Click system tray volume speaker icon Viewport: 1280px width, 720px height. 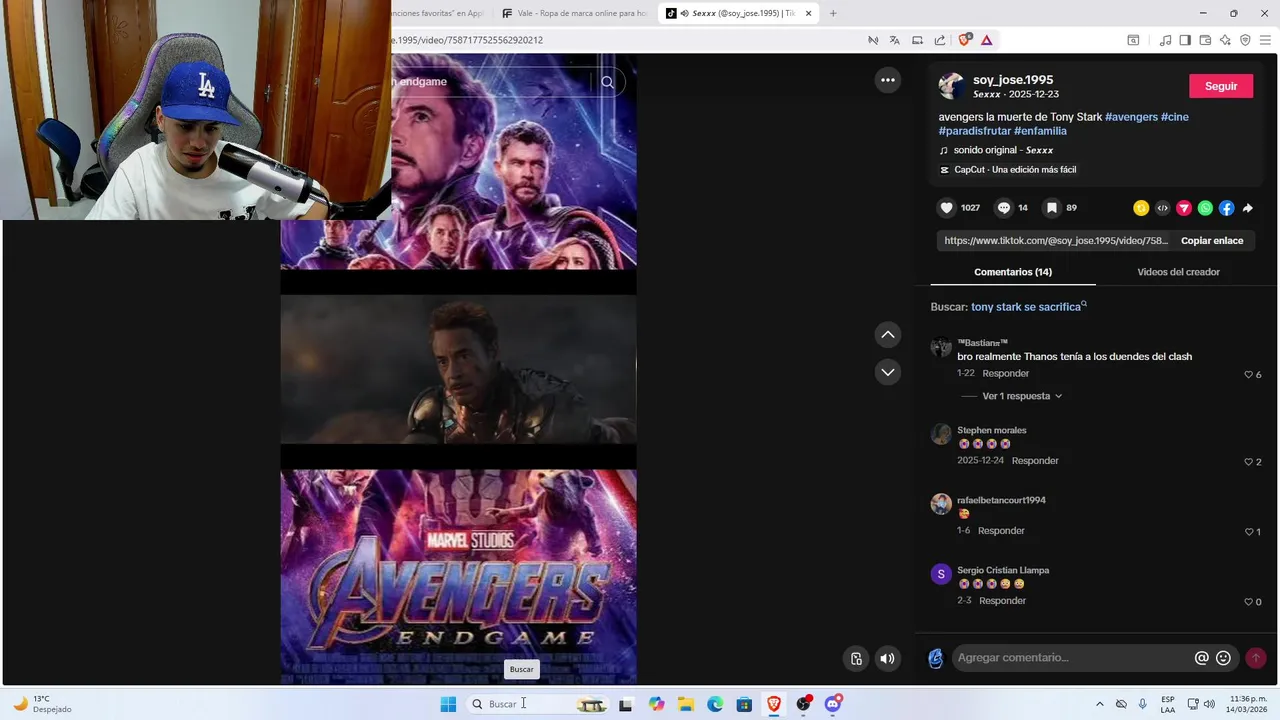coord(1209,704)
